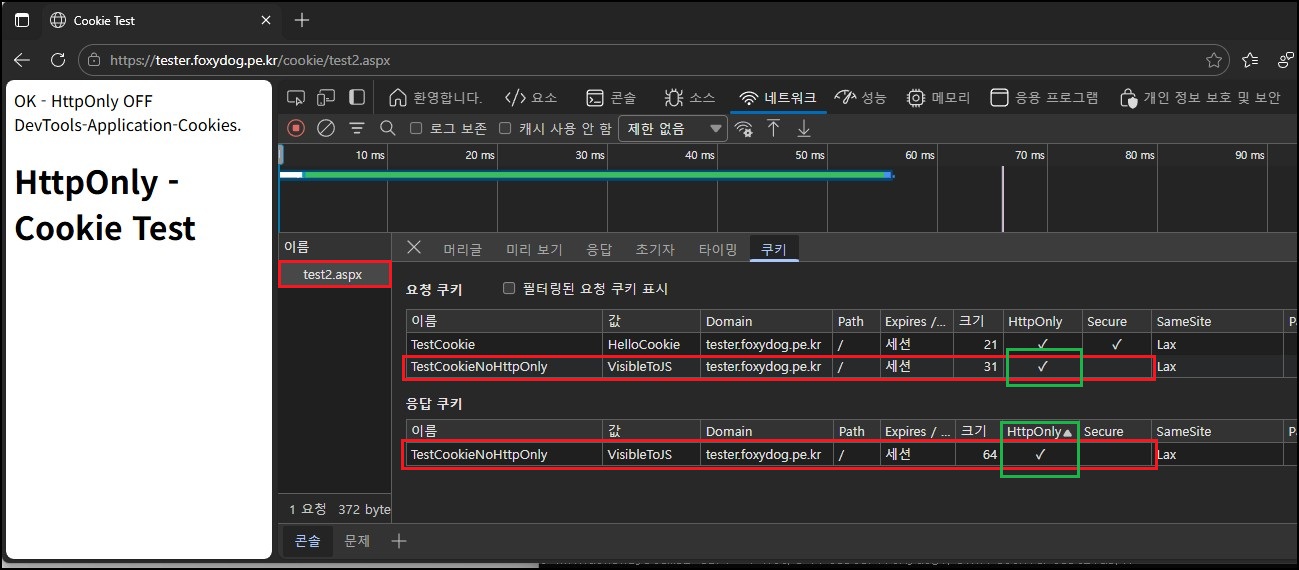Viewport: 1299px width, 570px height.
Task: Bookmark this page with the star icon
Action: (1214, 60)
